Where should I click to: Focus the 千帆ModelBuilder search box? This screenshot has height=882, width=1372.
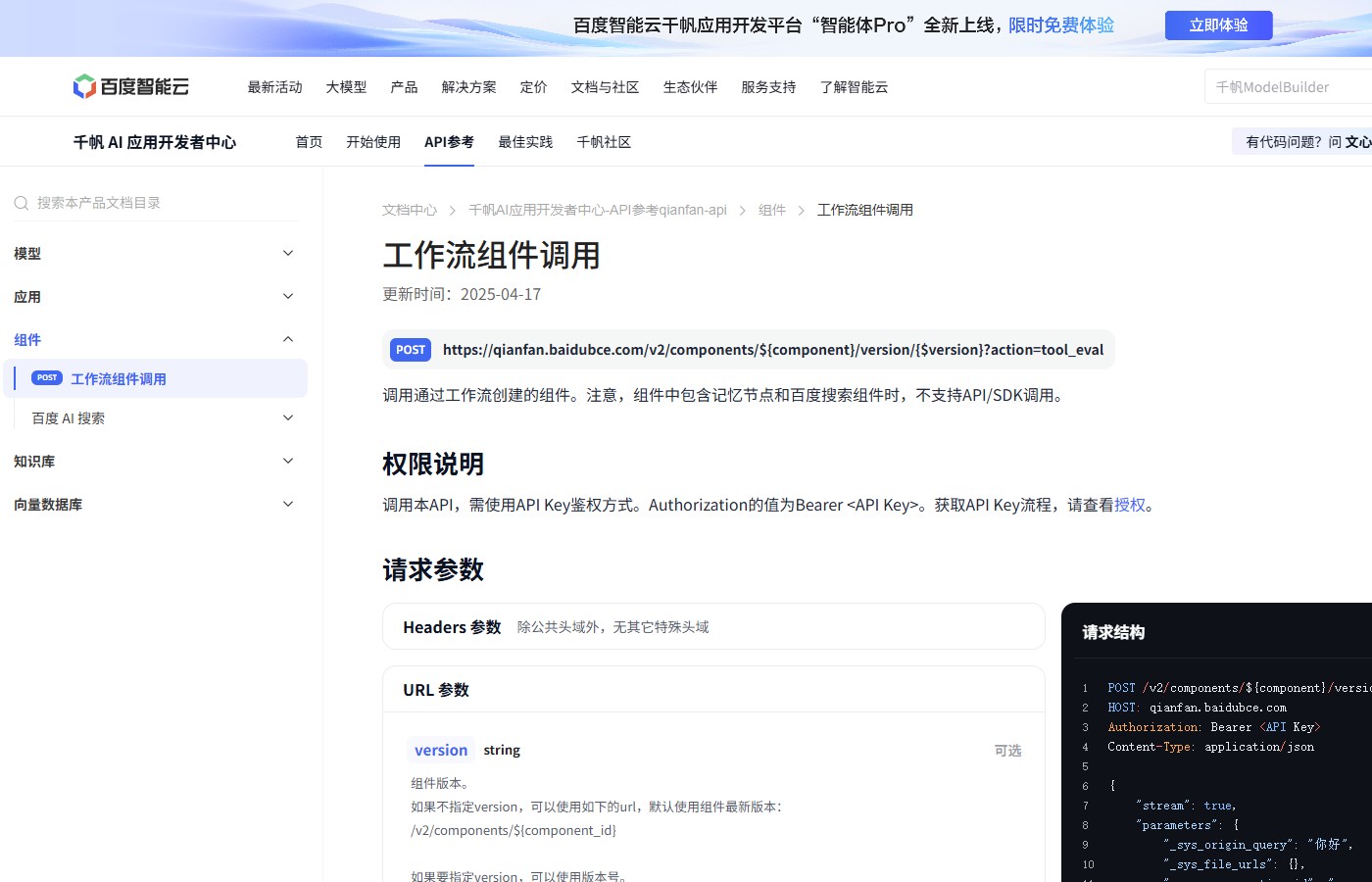click(x=1289, y=87)
